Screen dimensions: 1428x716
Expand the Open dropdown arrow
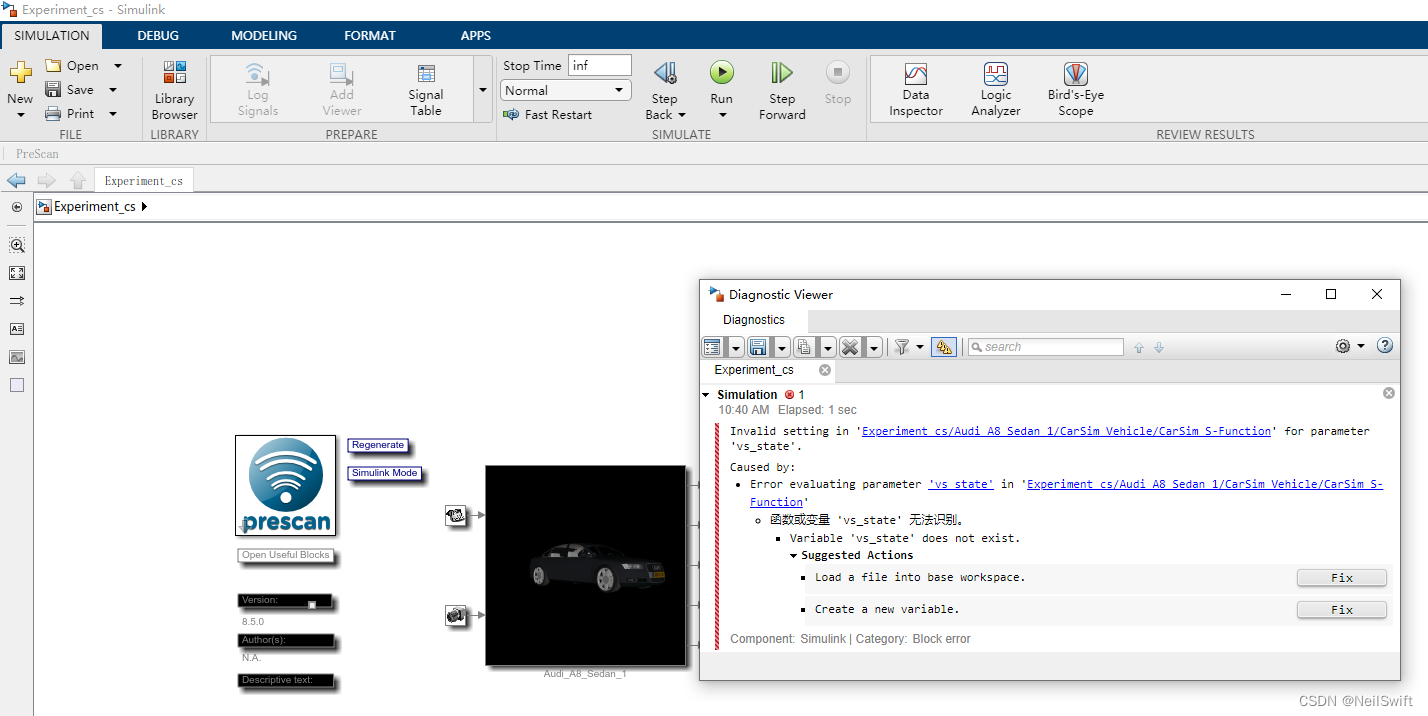(117, 66)
